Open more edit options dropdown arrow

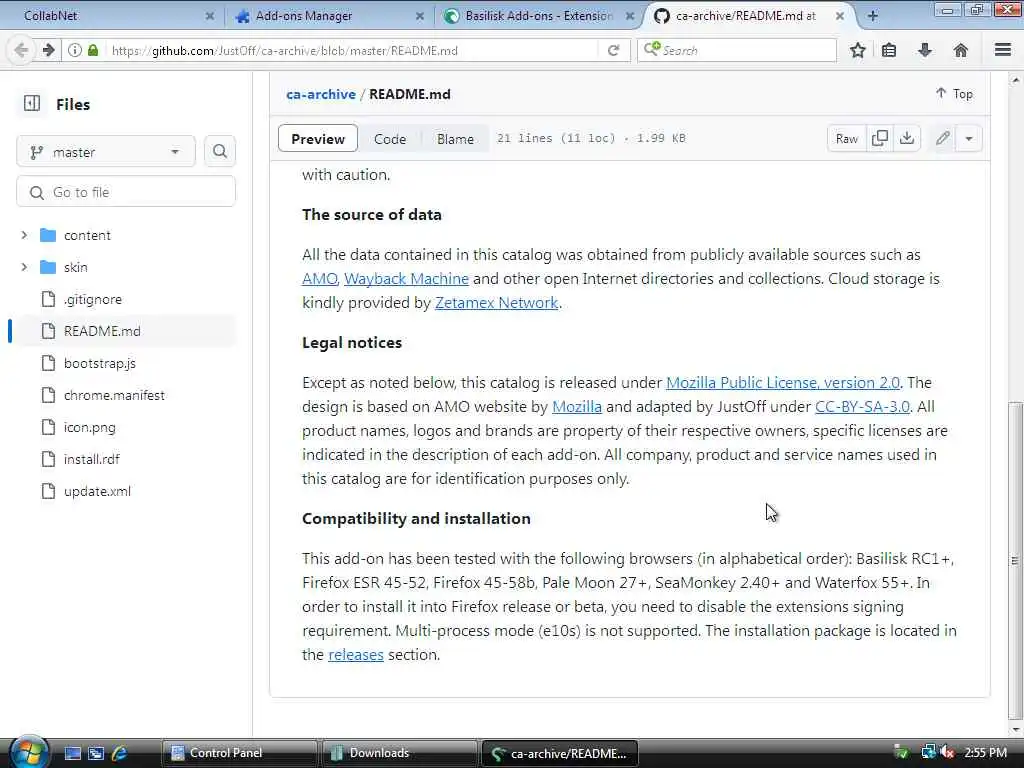[x=968, y=138]
